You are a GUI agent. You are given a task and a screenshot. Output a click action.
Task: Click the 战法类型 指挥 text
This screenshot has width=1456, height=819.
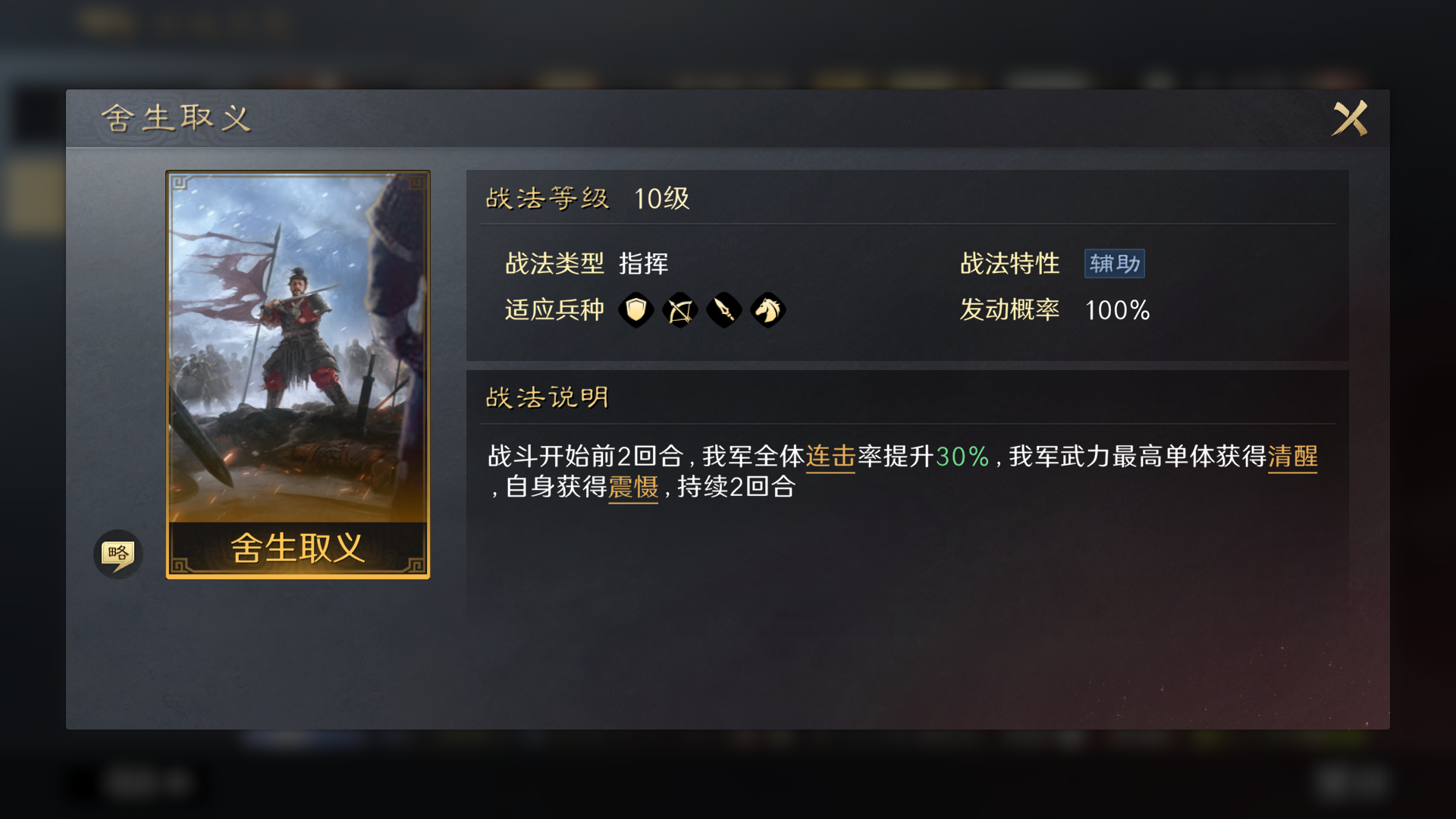click(586, 264)
